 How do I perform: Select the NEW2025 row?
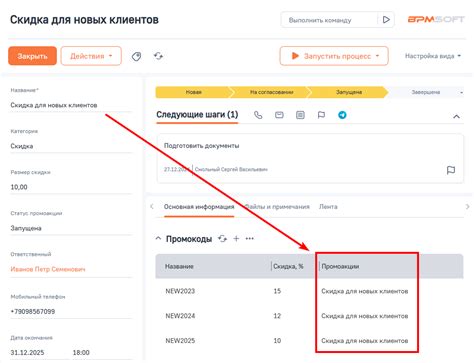pos(309,341)
